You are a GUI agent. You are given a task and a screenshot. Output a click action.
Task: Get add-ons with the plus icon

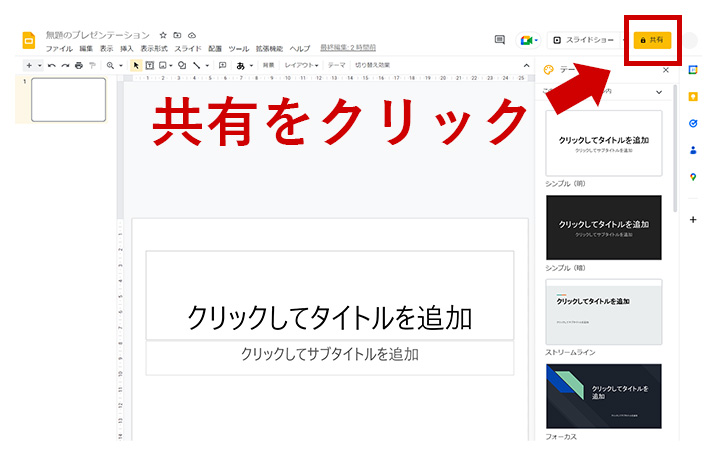[x=693, y=219]
